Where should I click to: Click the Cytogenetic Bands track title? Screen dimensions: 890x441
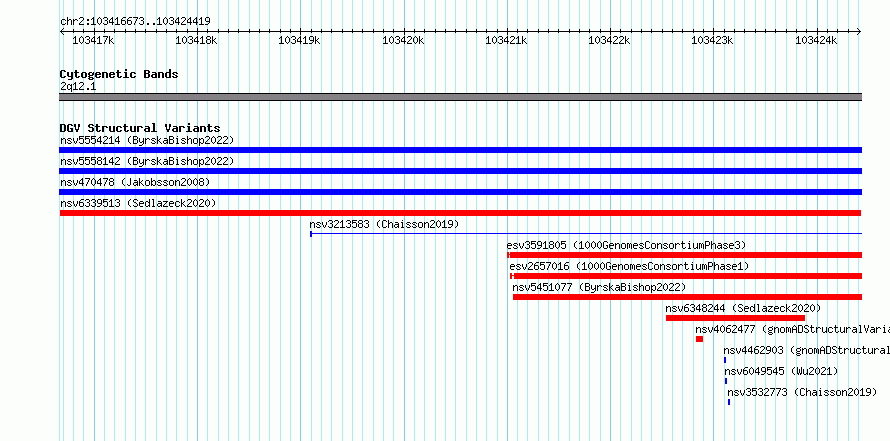119,74
